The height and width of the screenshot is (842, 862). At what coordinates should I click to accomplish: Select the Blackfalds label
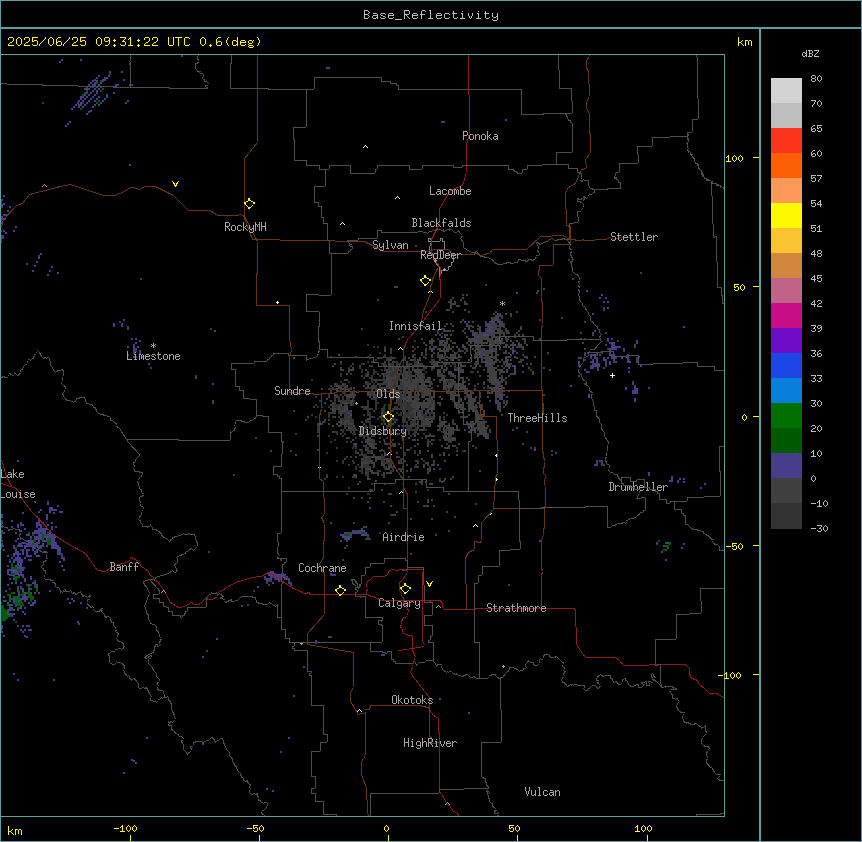tap(441, 223)
